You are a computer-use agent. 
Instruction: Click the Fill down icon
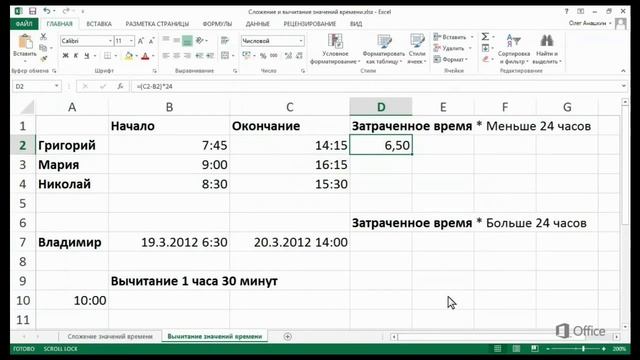(x=485, y=48)
